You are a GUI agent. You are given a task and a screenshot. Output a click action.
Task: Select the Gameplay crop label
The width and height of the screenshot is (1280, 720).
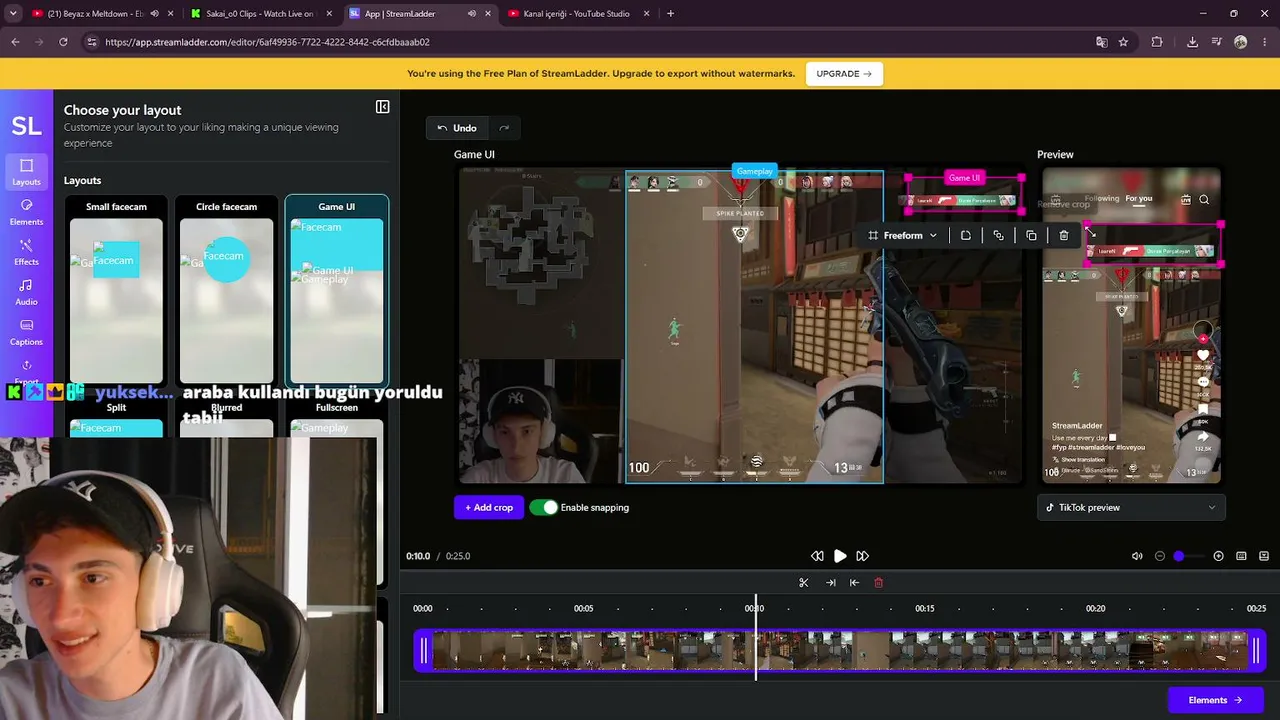755,172
